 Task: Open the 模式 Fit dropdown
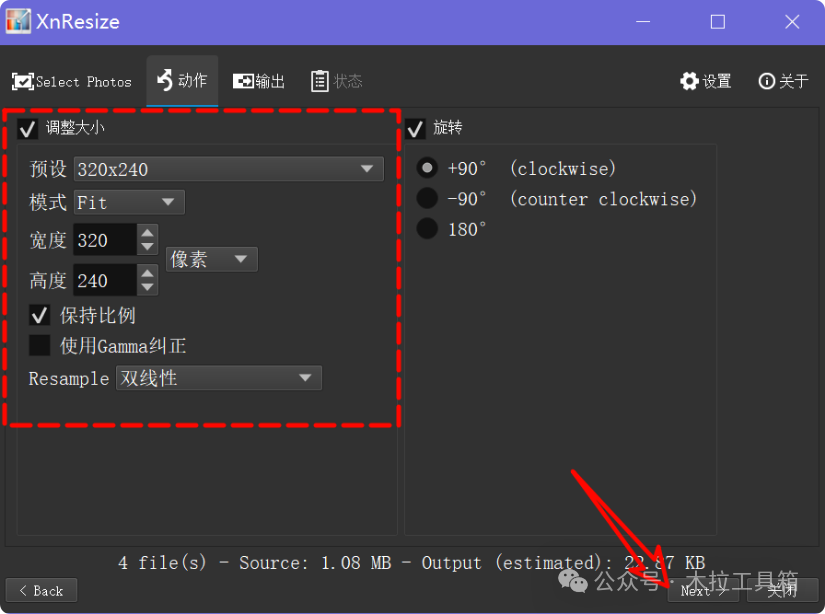(x=129, y=203)
